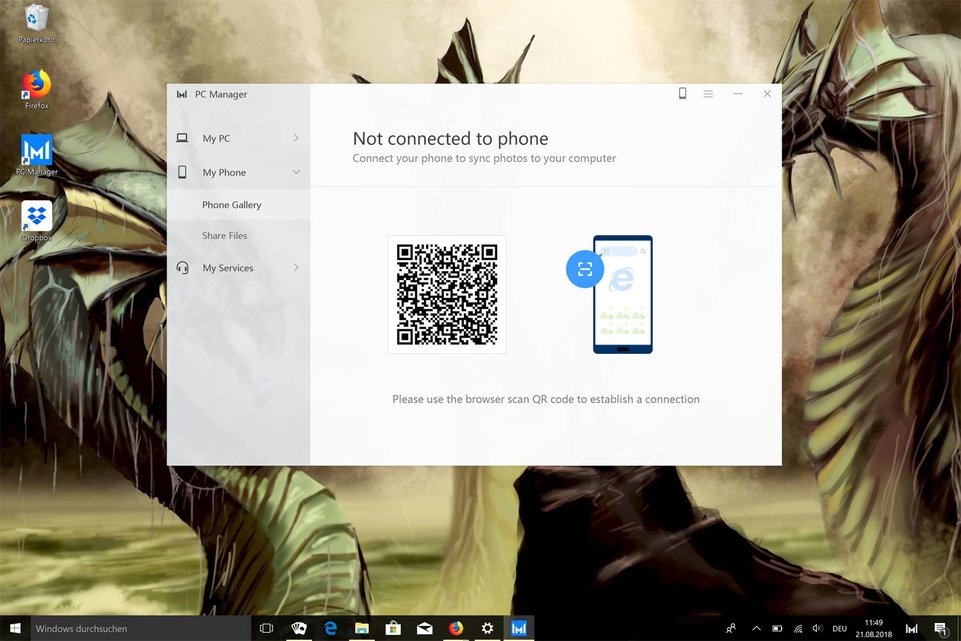961x641 pixels.
Task: Collapse the My Phone section chevron
Action: coord(297,171)
